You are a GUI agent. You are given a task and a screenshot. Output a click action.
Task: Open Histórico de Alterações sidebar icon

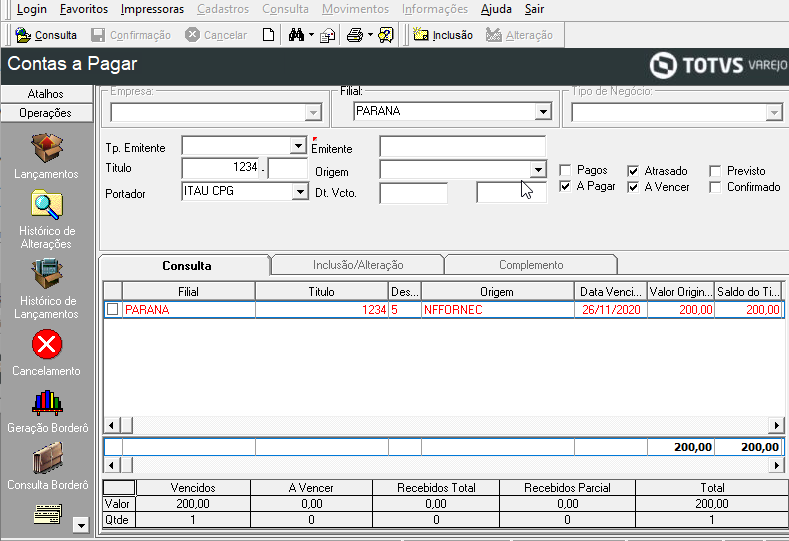coord(46,205)
